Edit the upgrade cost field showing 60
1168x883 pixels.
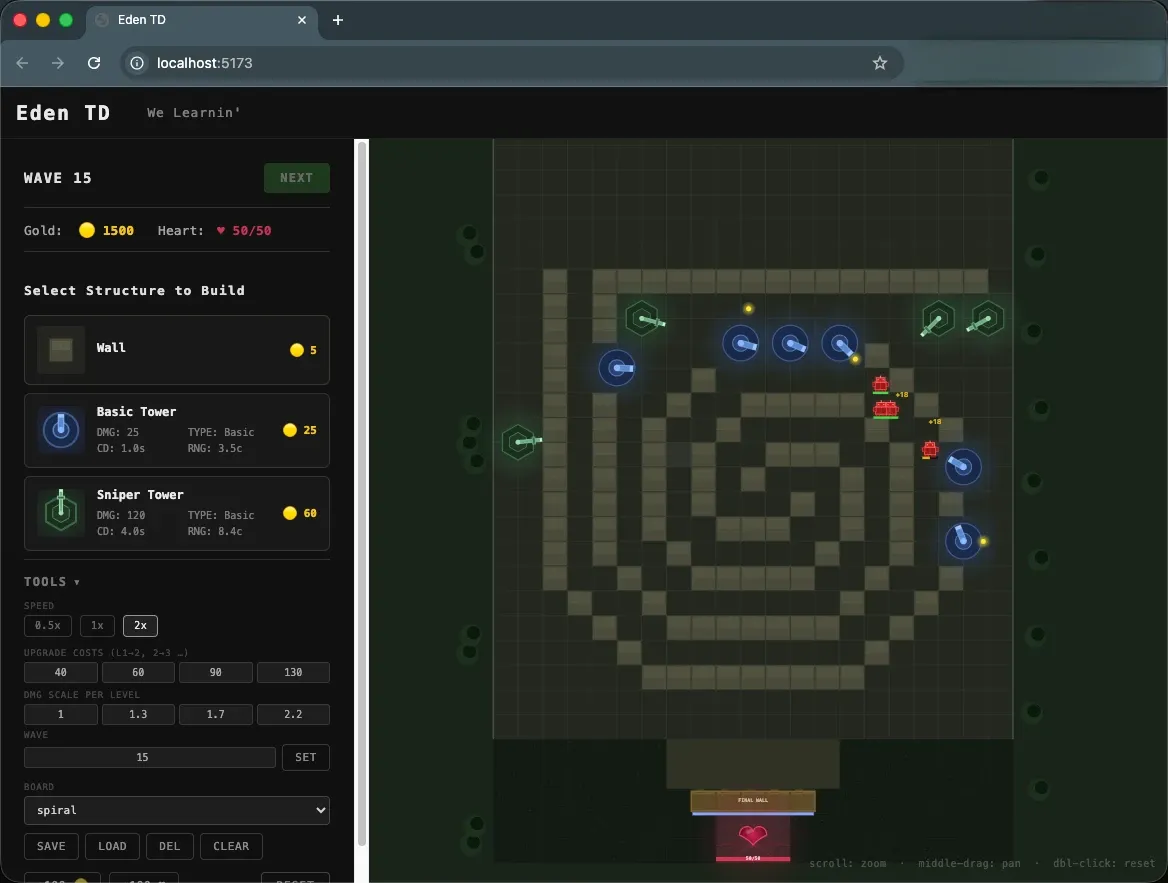138,672
